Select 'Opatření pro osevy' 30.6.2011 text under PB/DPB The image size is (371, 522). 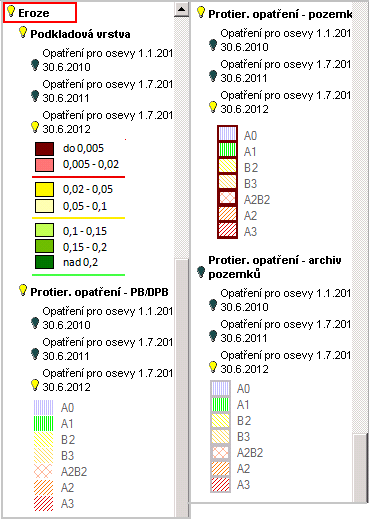pyautogui.click(x=108, y=349)
